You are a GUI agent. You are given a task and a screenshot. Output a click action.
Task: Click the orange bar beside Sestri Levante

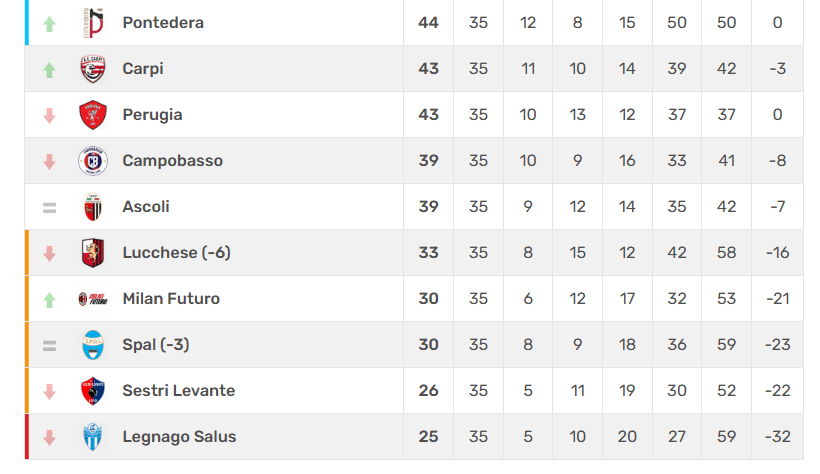coord(27,391)
